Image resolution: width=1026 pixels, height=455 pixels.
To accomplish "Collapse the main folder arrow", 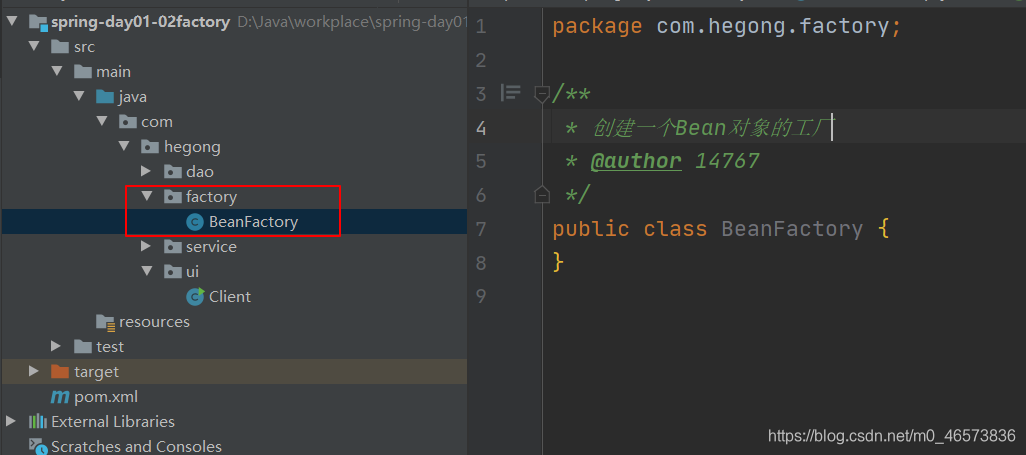I will click(x=57, y=72).
